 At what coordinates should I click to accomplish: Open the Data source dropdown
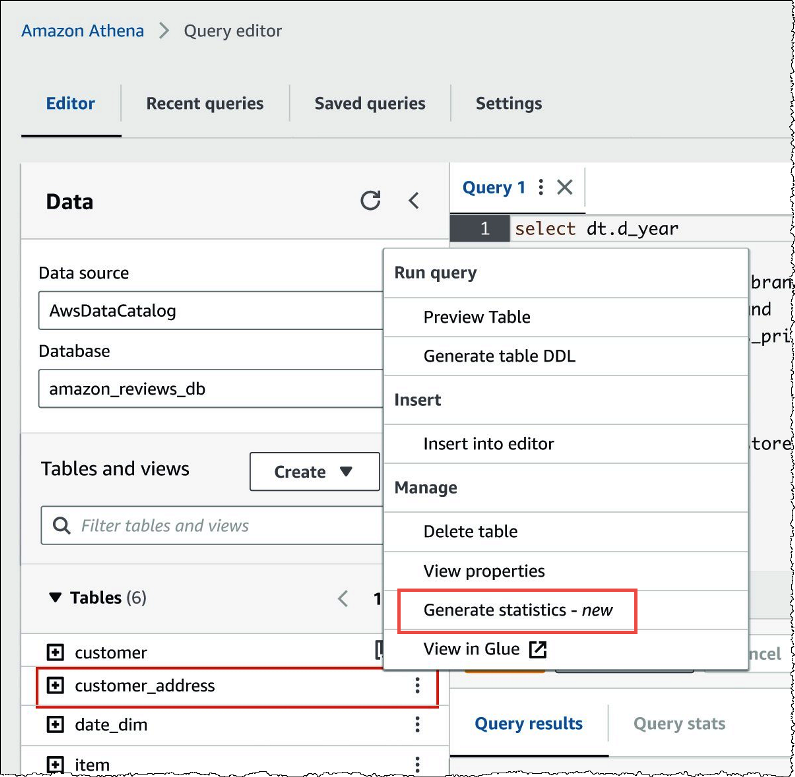(x=210, y=311)
